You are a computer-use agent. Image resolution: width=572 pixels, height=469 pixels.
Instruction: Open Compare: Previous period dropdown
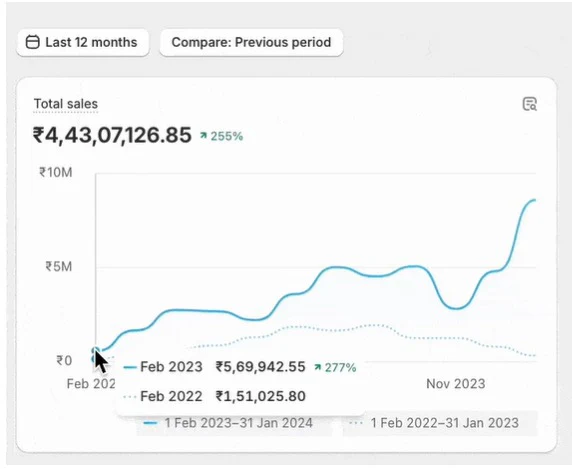click(x=251, y=43)
